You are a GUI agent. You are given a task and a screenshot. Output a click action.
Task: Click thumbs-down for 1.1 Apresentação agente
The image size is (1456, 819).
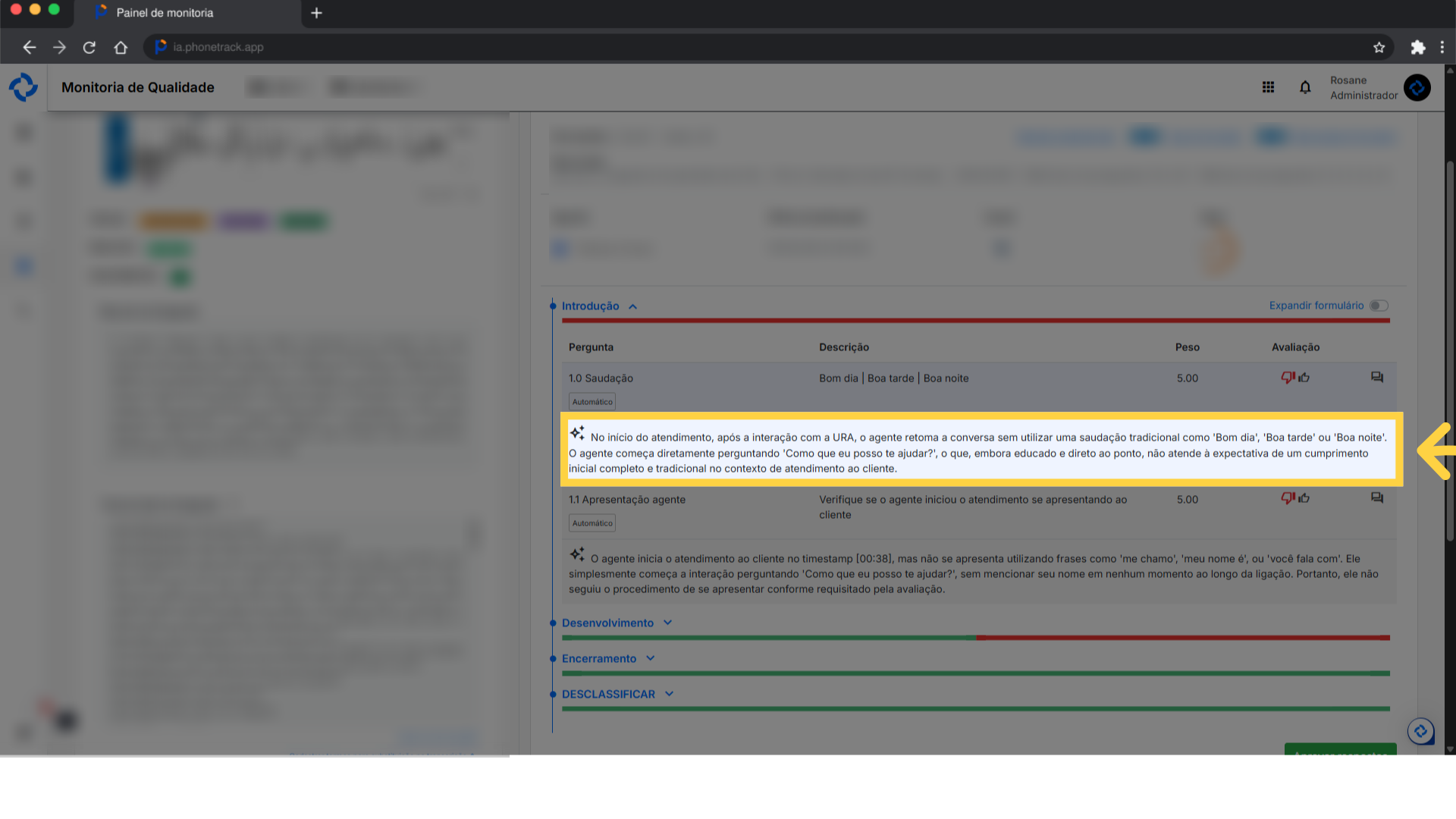[x=1287, y=498]
